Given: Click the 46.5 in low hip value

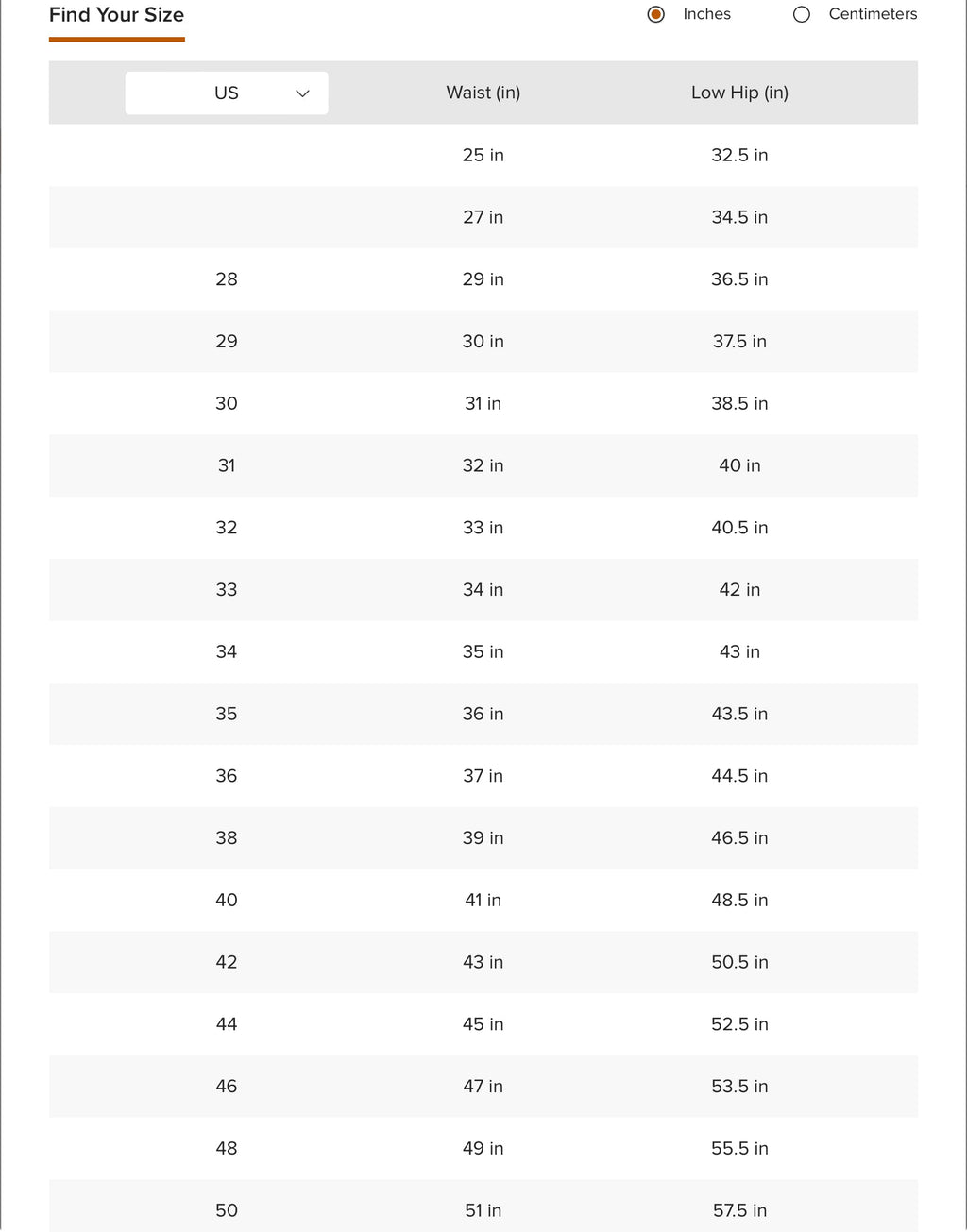Looking at the screenshot, I should 739,838.
